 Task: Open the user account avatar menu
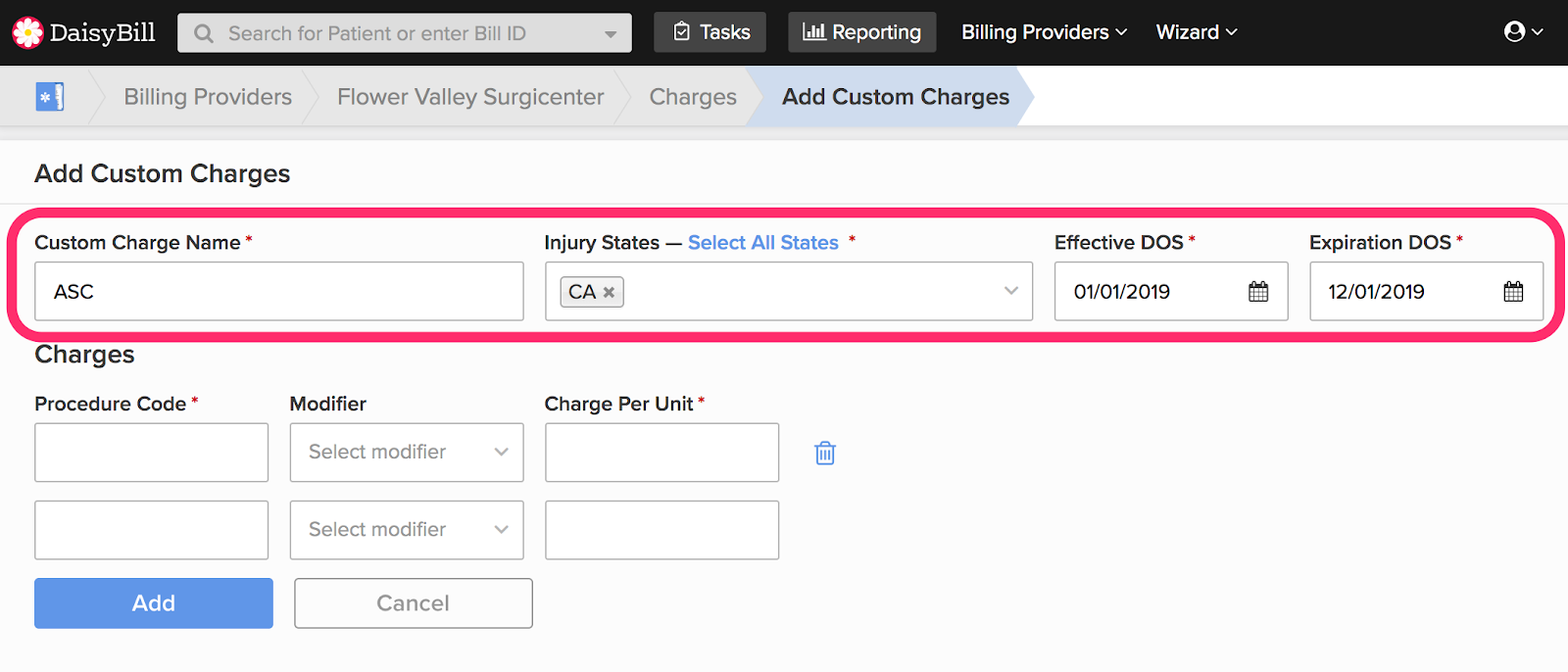coord(1523,32)
